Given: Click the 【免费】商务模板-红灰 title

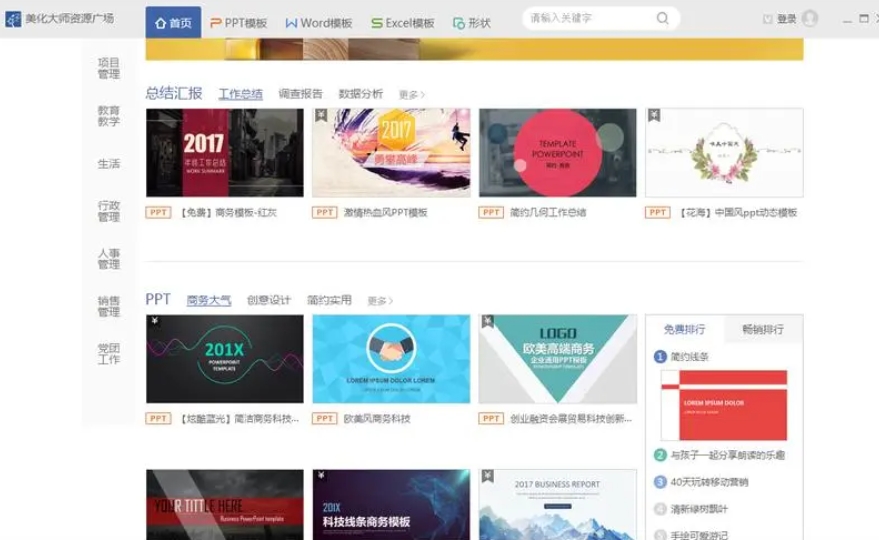Looking at the screenshot, I should 228,213.
